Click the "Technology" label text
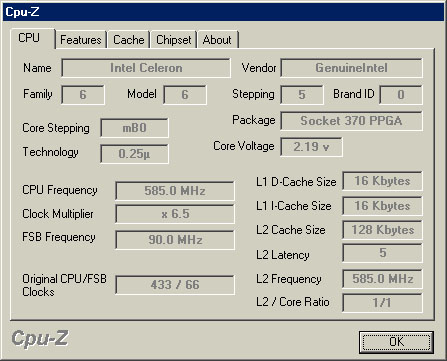This screenshot has width=447, height=361. 50,152
